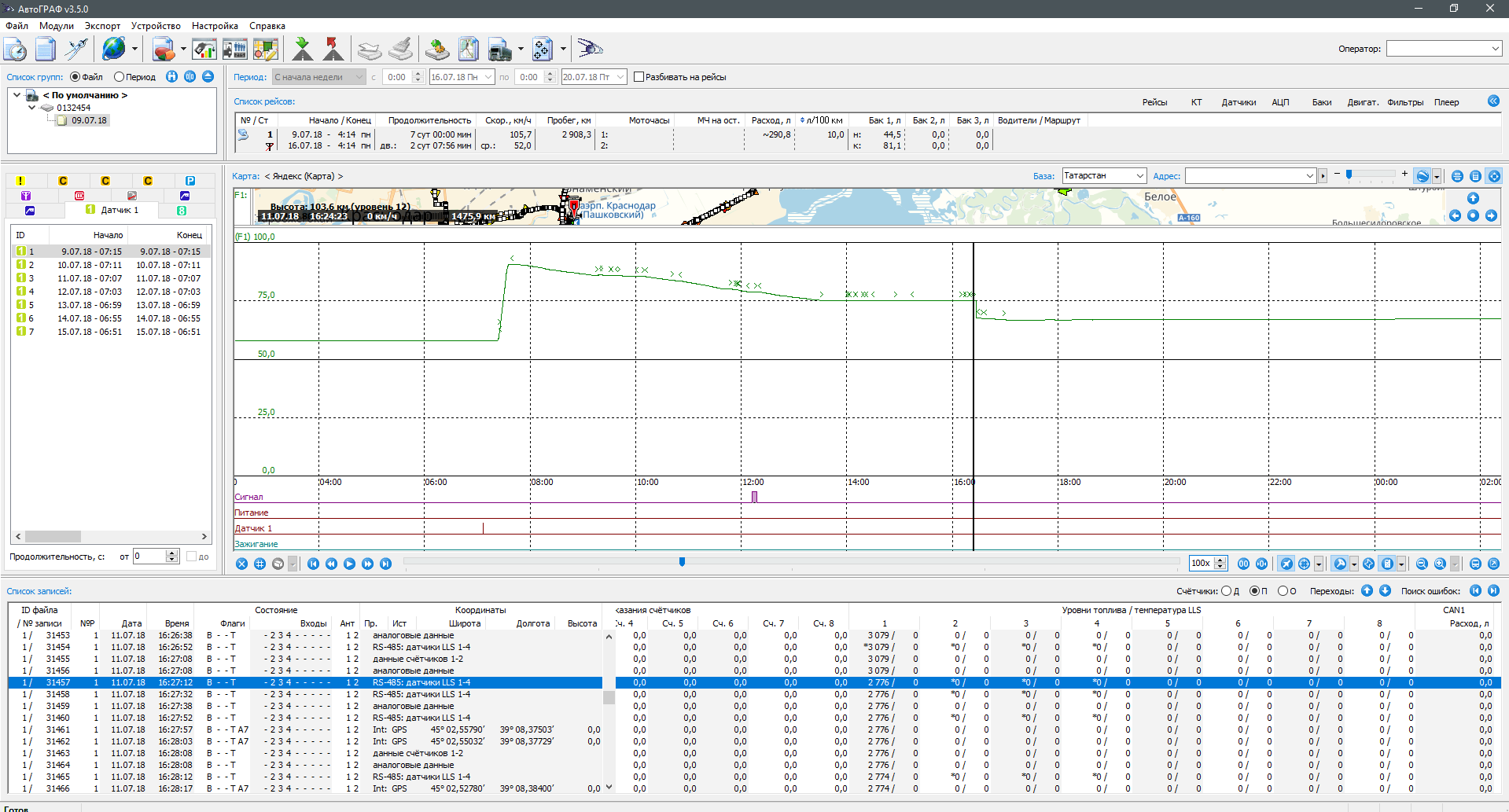Click the 'Баки' tab link
The height and width of the screenshot is (812, 1509).
1321,102
